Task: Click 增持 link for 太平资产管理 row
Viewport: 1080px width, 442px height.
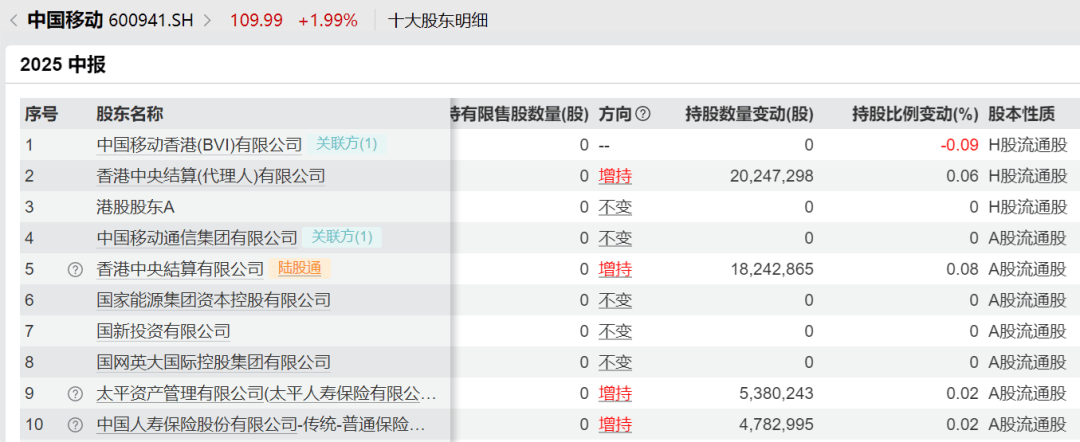Action: (x=615, y=394)
